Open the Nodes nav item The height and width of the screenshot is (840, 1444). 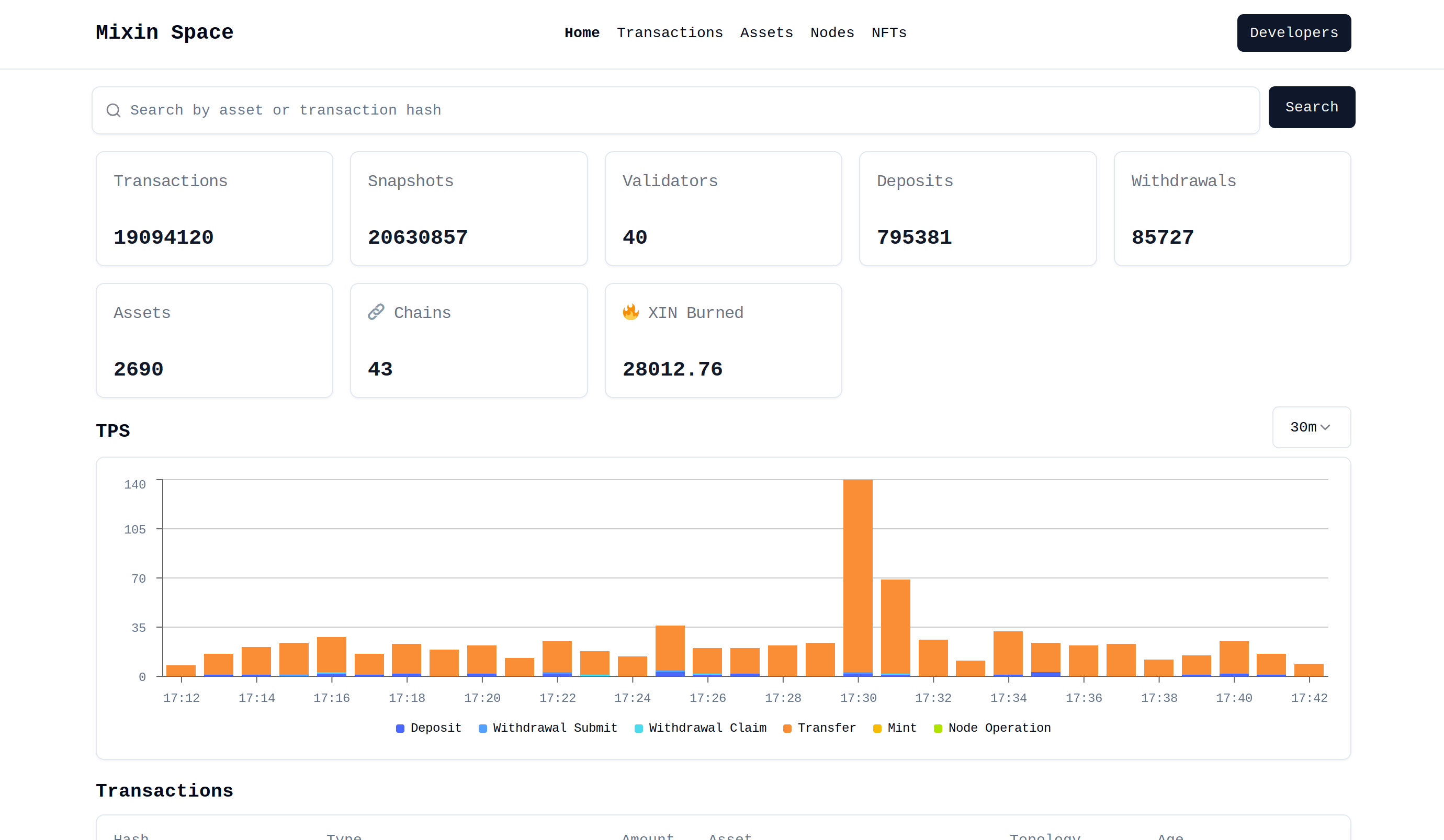(x=832, y=32)
